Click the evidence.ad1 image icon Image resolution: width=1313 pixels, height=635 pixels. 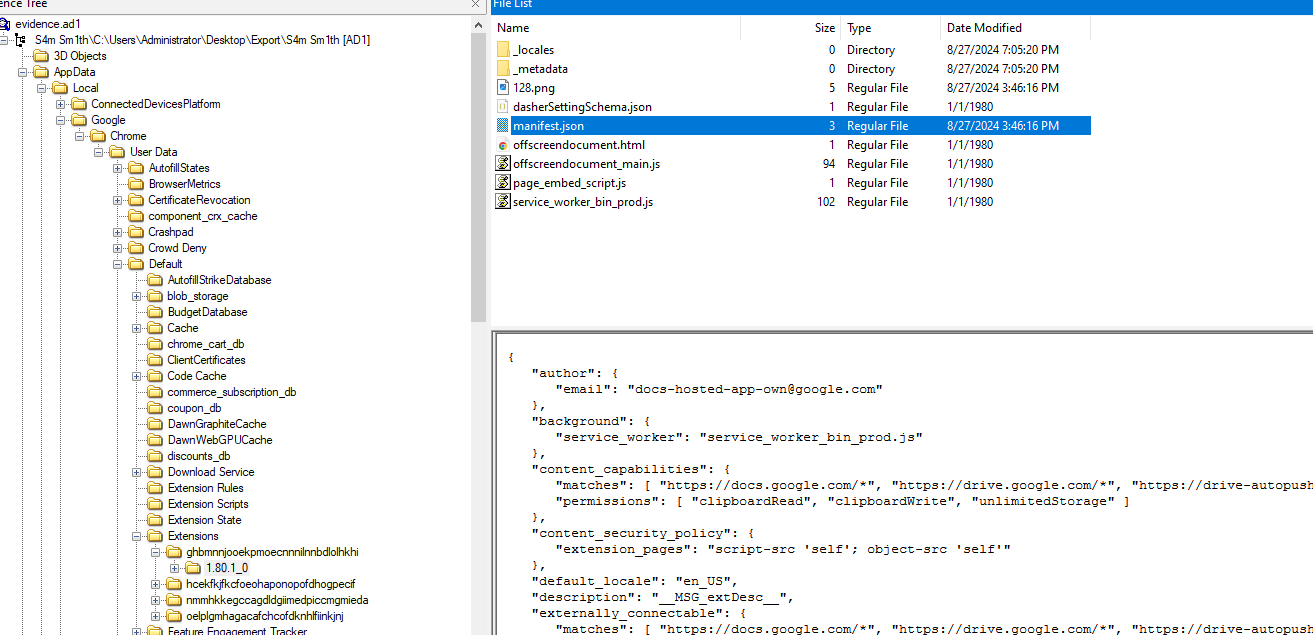[x=6, y=23]
